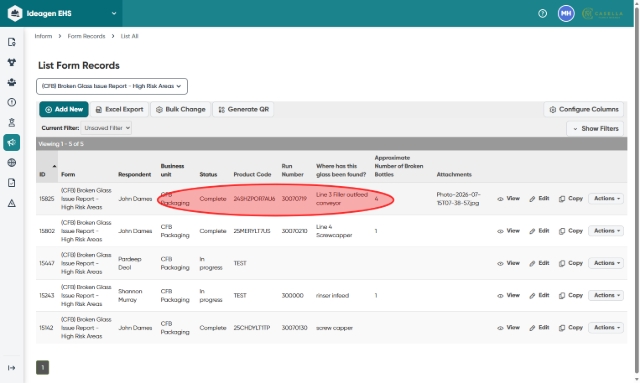This screenshot has height=383, width=640.
Task: Click run number 30070210
Action: pyautogui.click(x=294, y=231)
